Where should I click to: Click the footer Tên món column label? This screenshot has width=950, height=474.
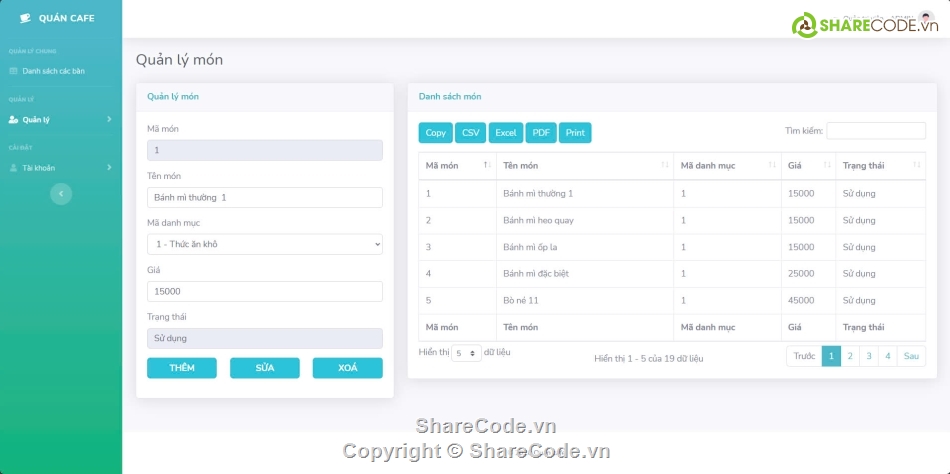(520, 327)
